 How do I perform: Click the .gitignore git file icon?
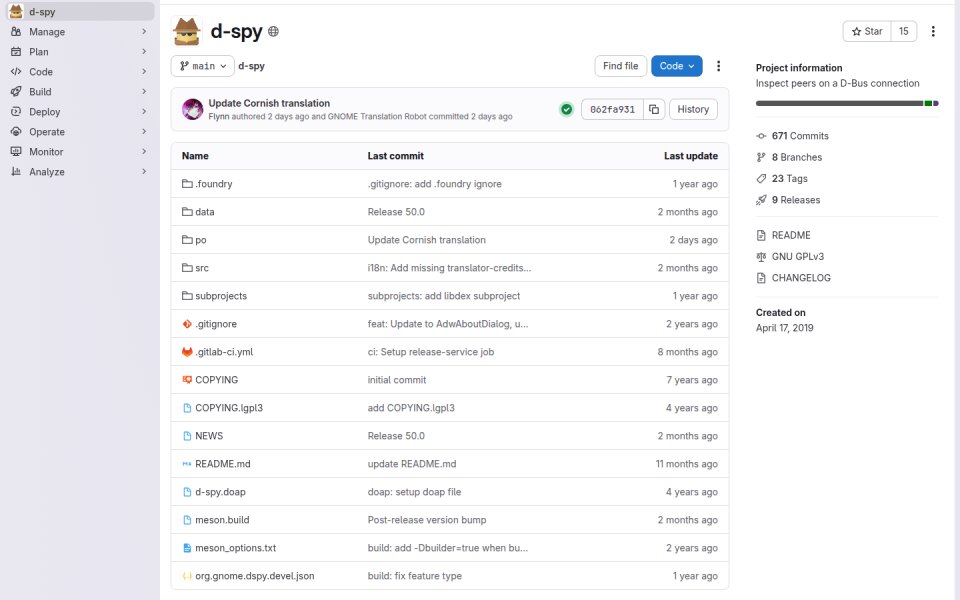click(x=187, y=324)
